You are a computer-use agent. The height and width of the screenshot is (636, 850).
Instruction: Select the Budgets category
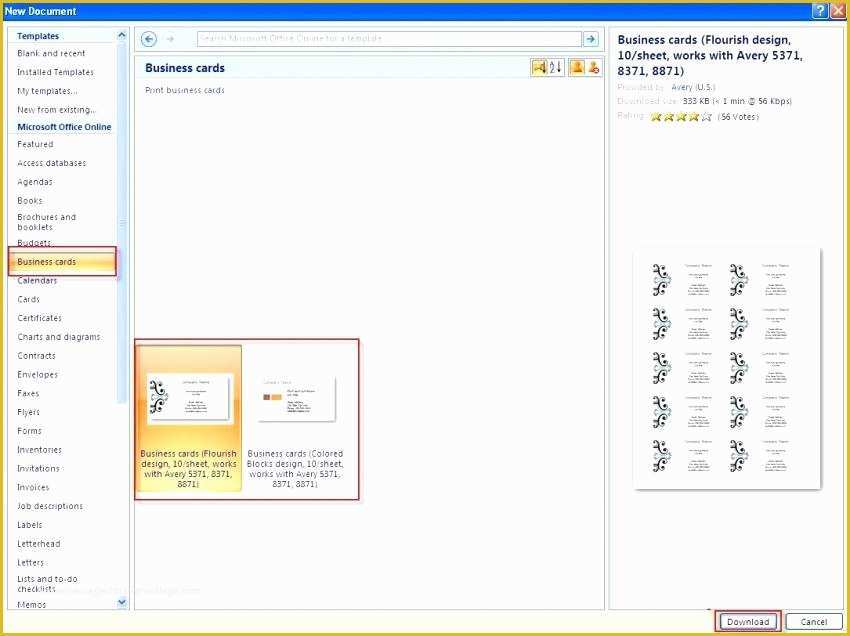click(34, 242)
